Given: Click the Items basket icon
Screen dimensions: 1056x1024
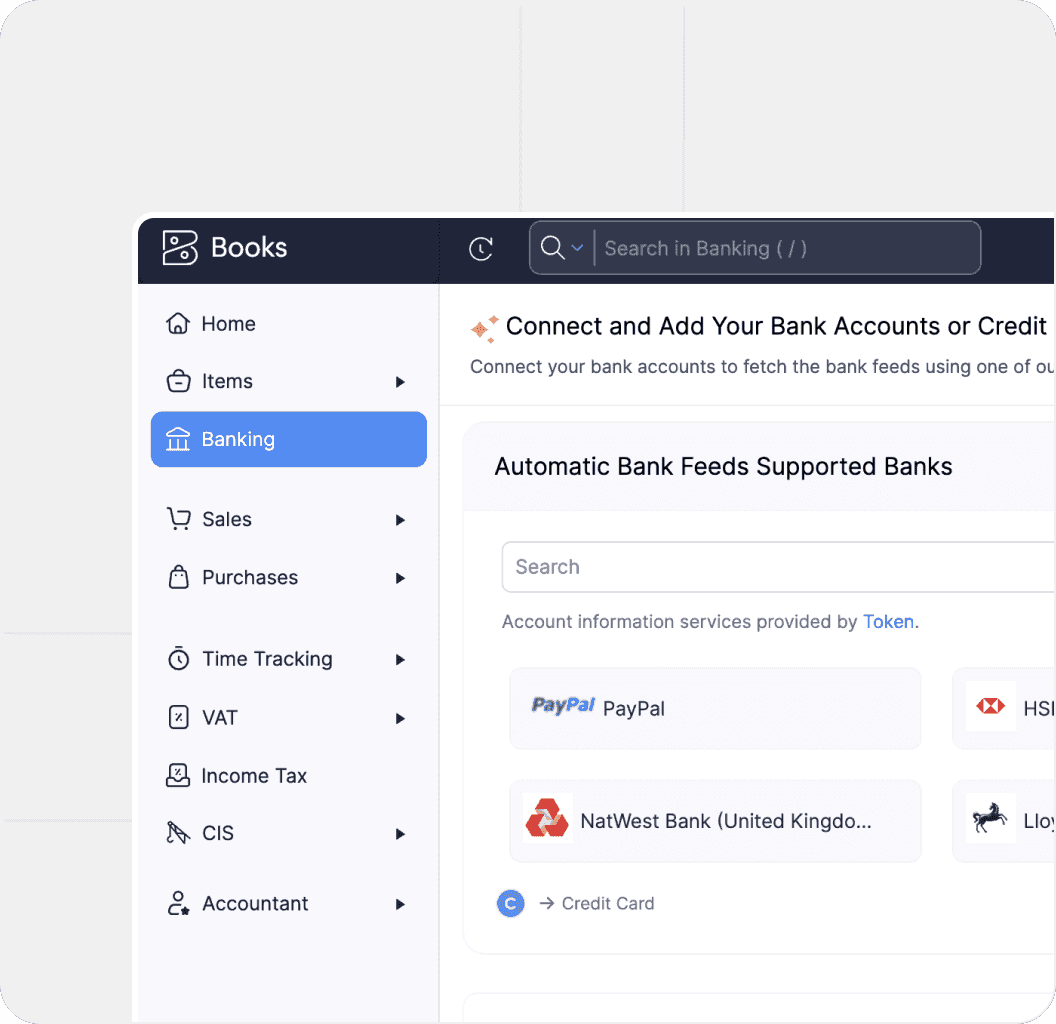Looking at the screenshot, I should [x=178, y=381].
